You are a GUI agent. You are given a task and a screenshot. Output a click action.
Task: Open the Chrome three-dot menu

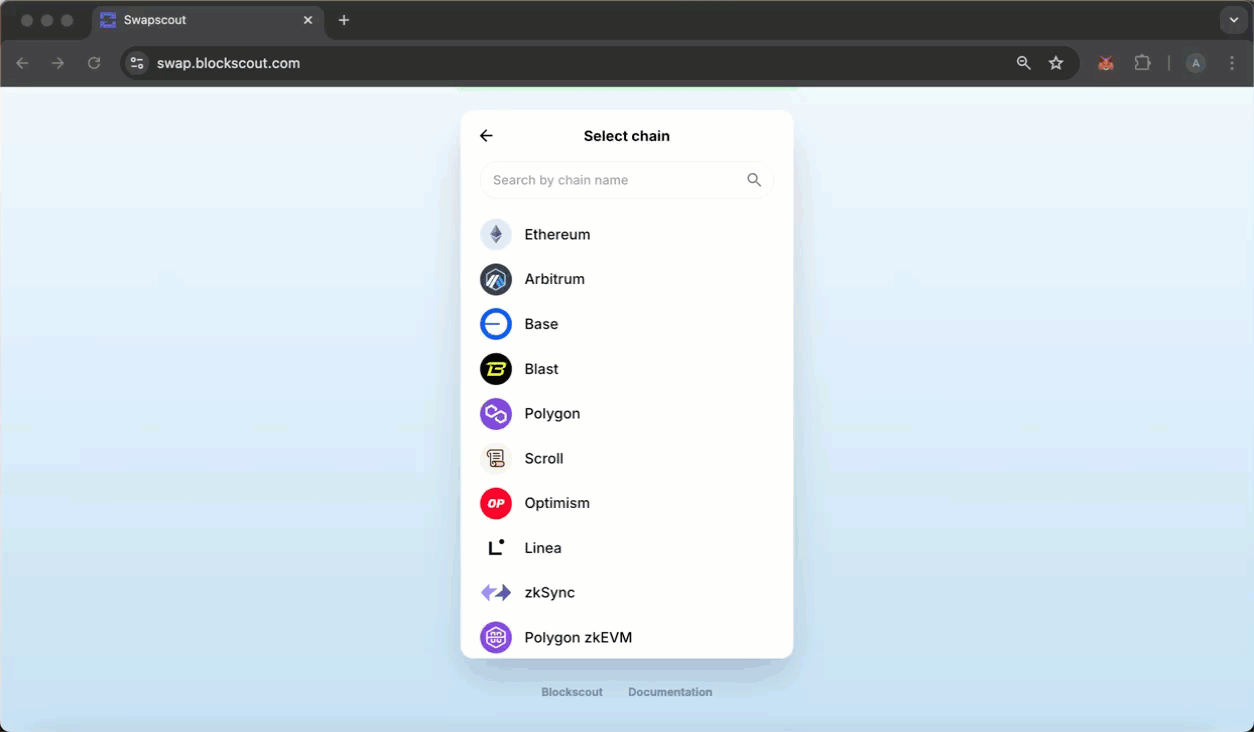pos(1232,63)
